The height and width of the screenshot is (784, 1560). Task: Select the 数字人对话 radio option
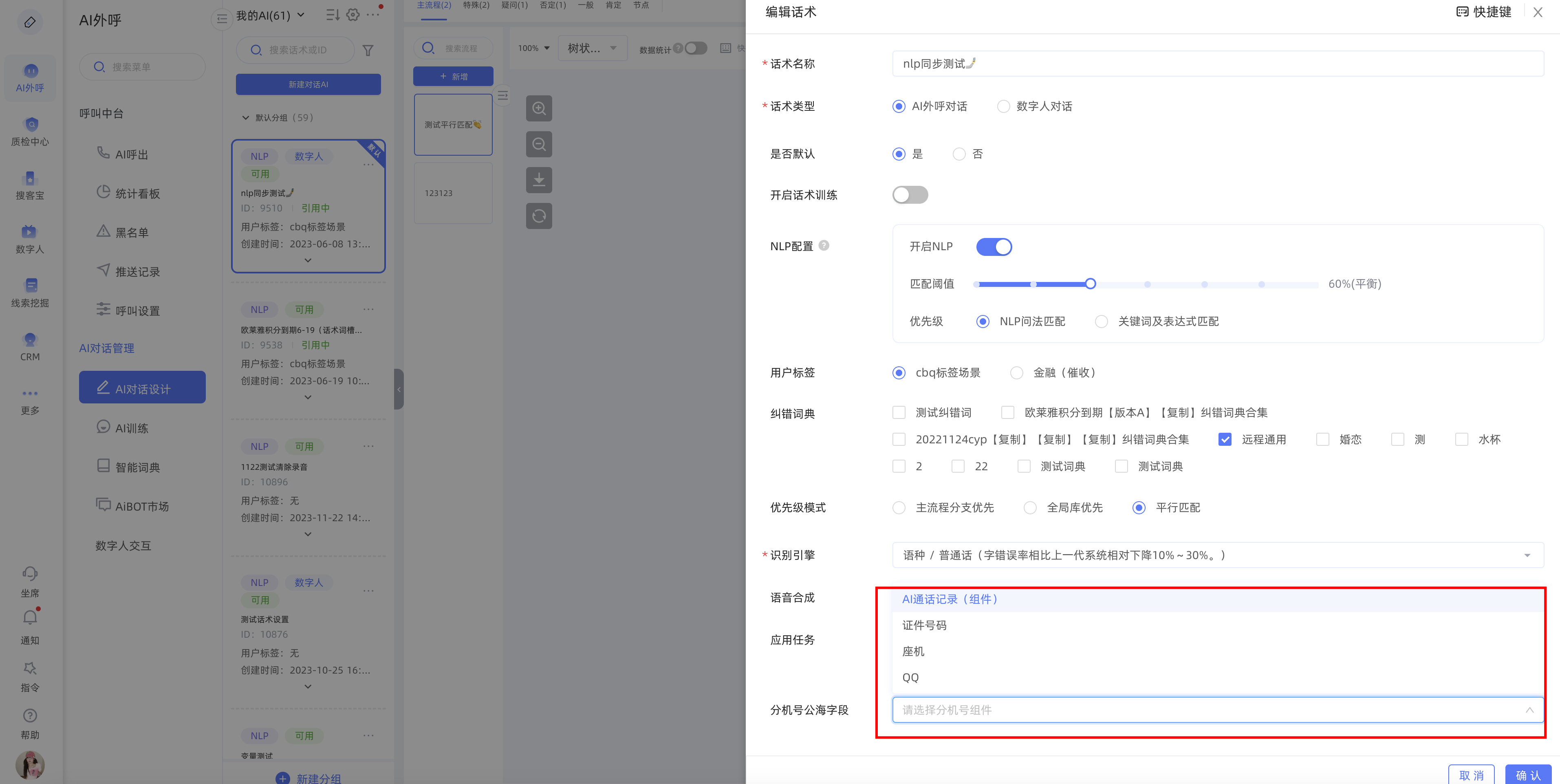click(x=1003, y=106)
